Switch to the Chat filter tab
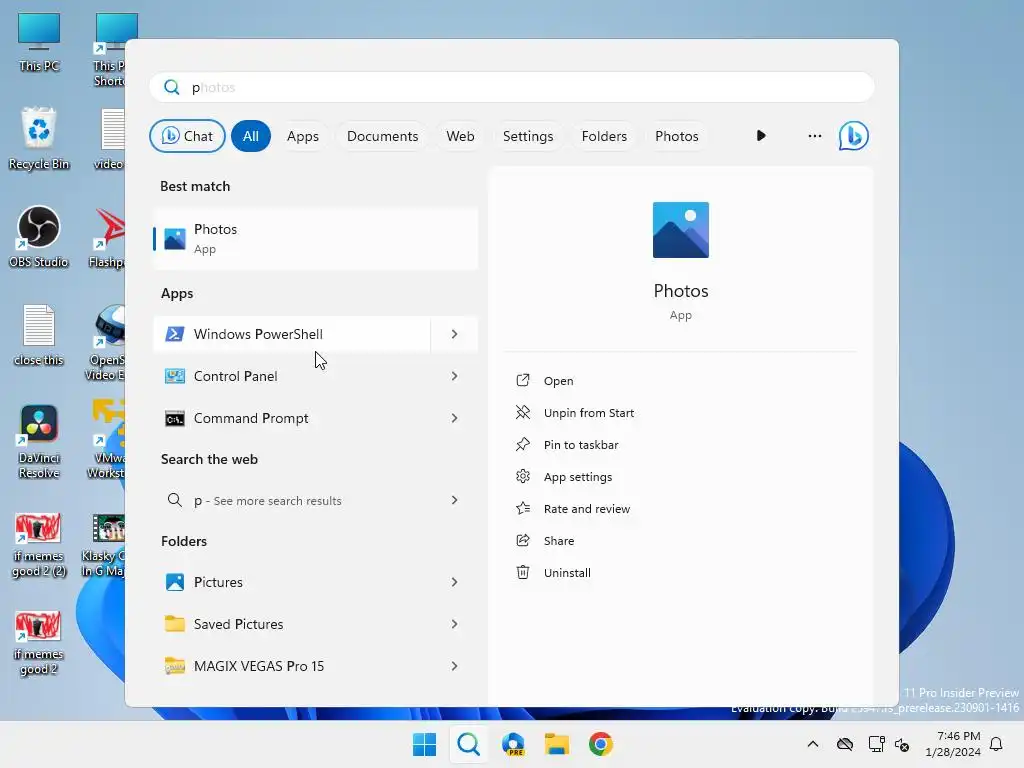1024x768 pixels. coord(187,136)
